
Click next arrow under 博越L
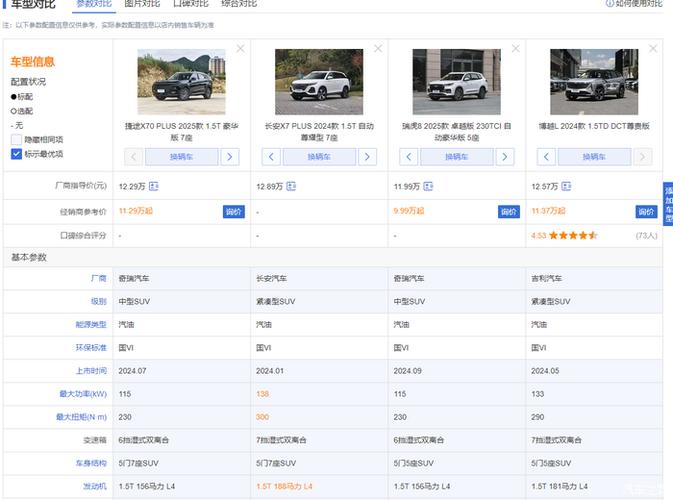(643, 157)
